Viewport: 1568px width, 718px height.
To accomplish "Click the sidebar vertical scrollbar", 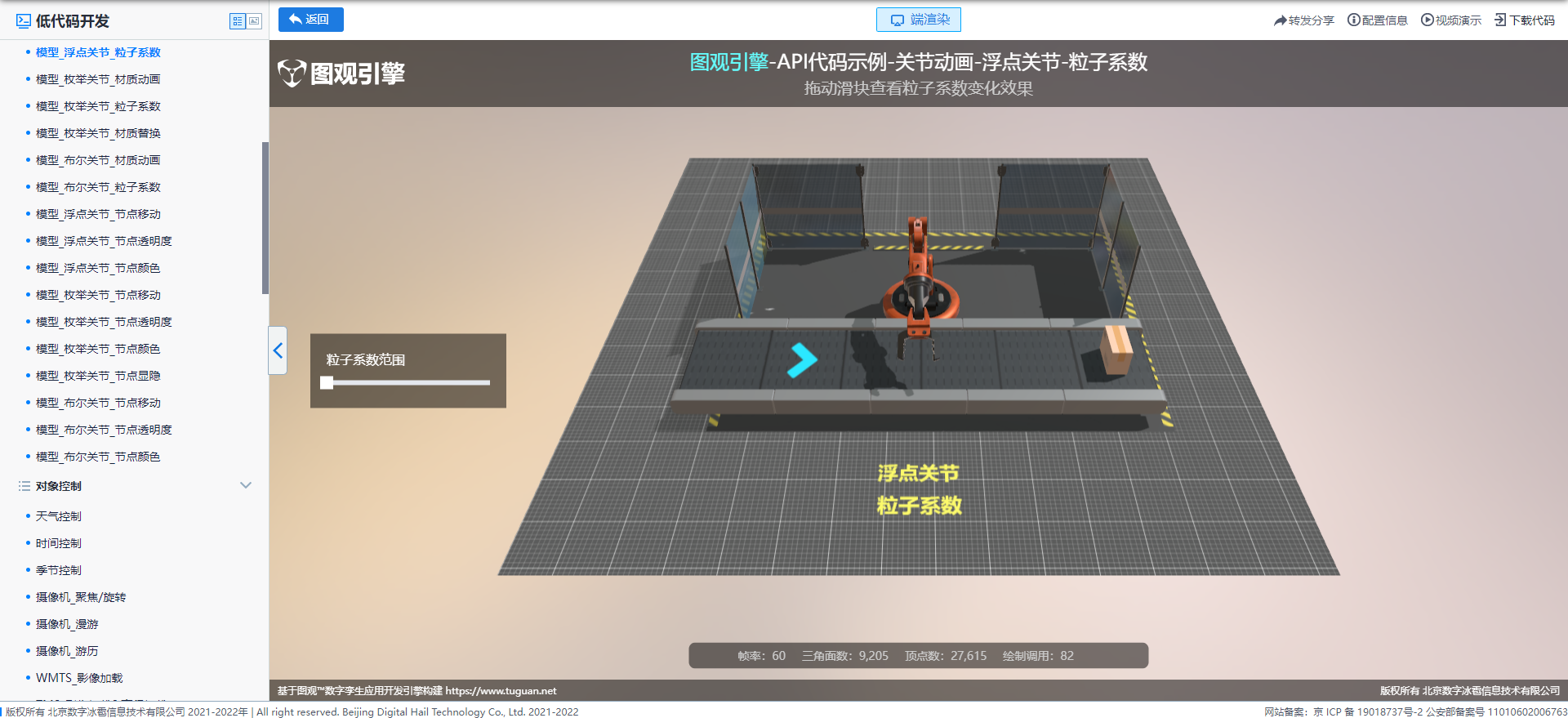I will coord(265,218).
